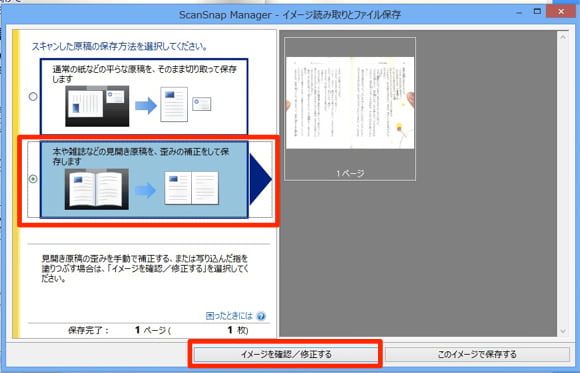Click イメージを確認／修正する button
580x373 pixels.
[286, 354]
